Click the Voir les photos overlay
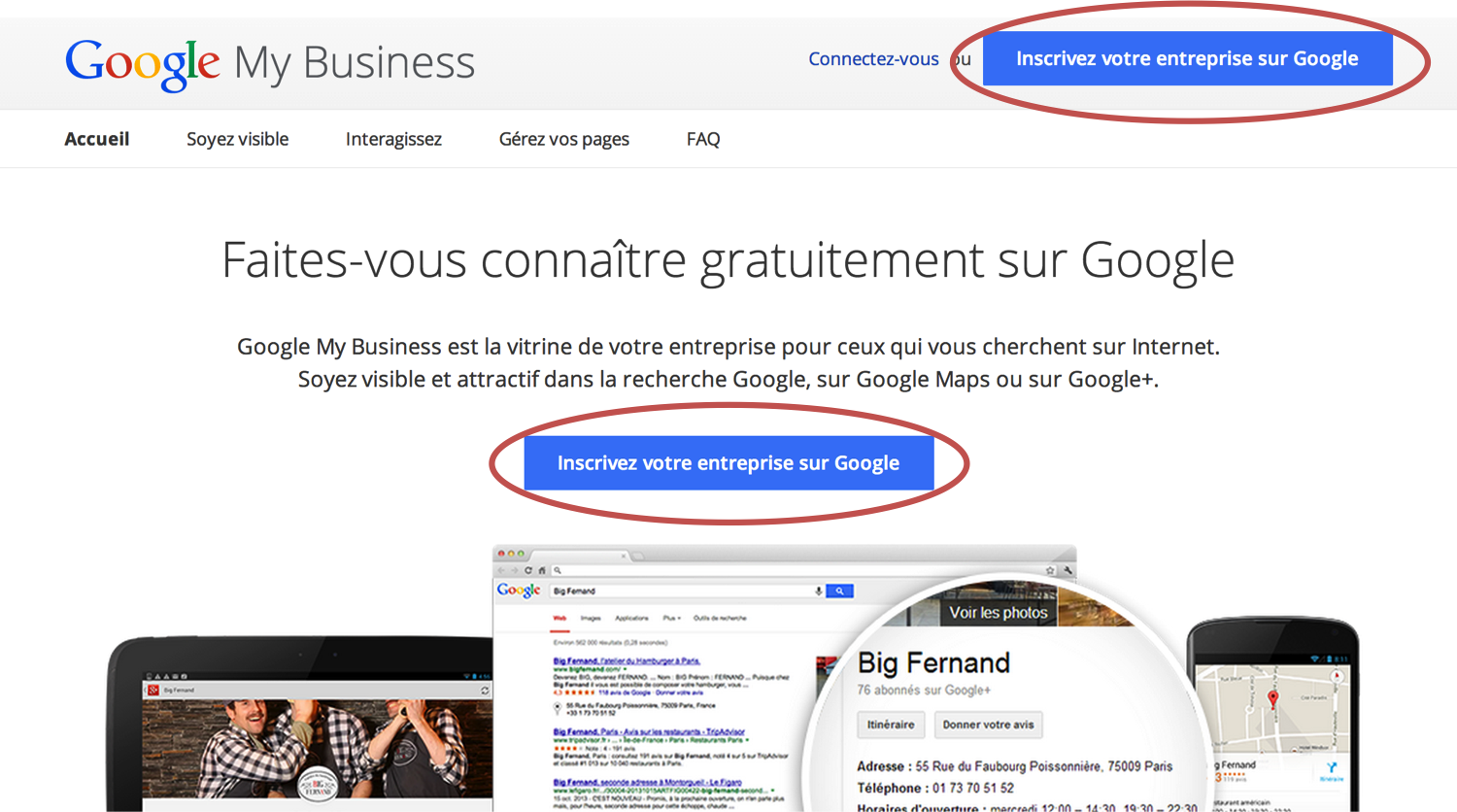The image size is (1457, 812). pos(999,612)
